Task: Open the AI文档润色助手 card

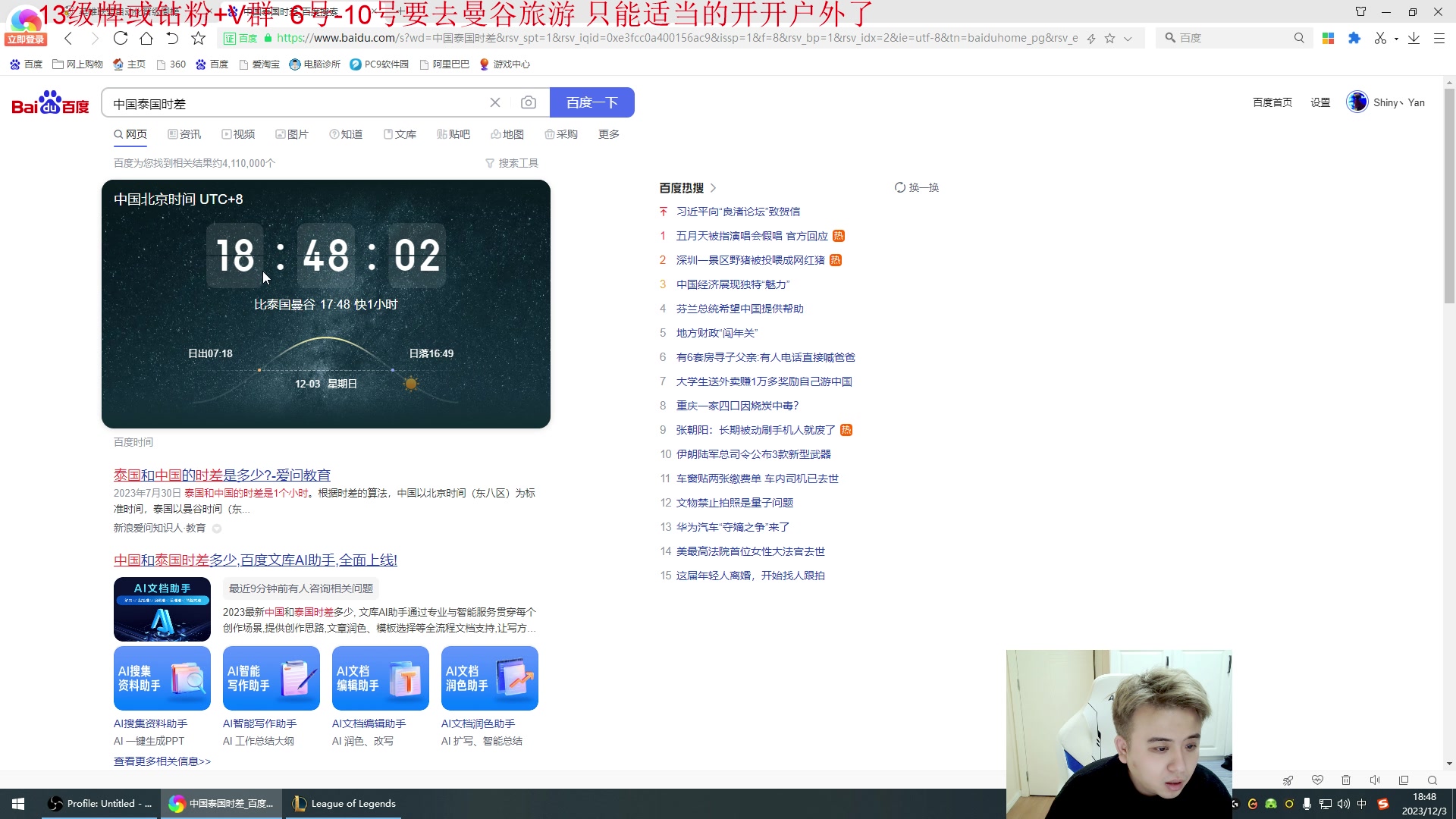Action: coord(490,678)
